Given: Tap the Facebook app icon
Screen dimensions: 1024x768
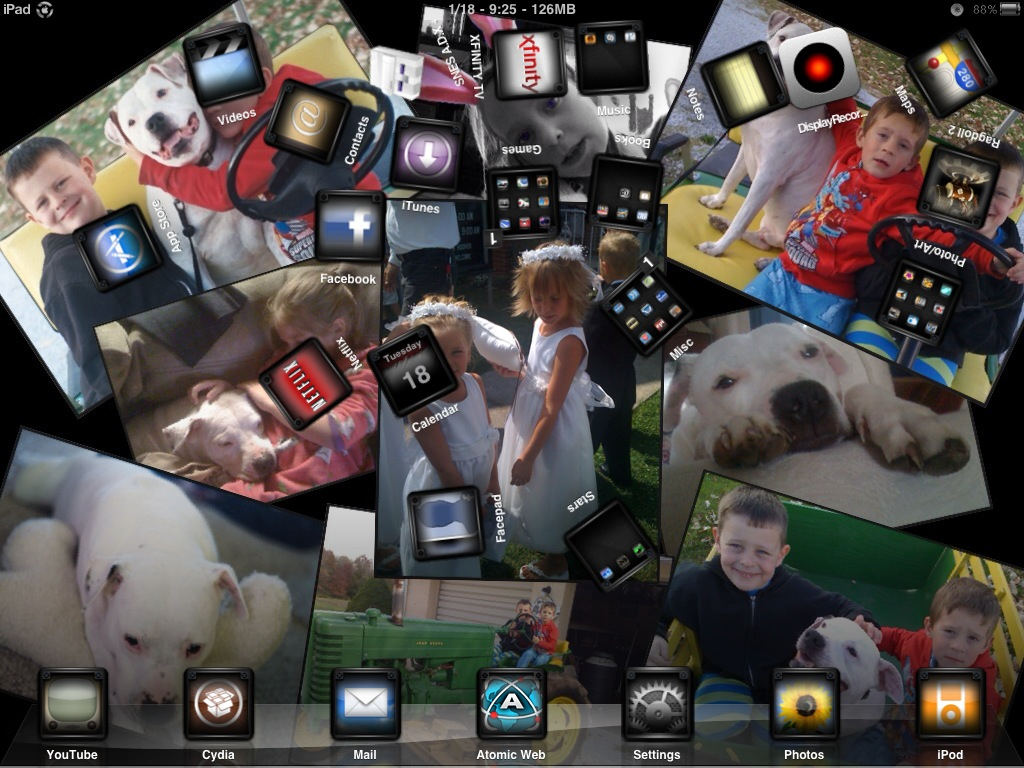Looking at the screenshot, I should (350, 227).
